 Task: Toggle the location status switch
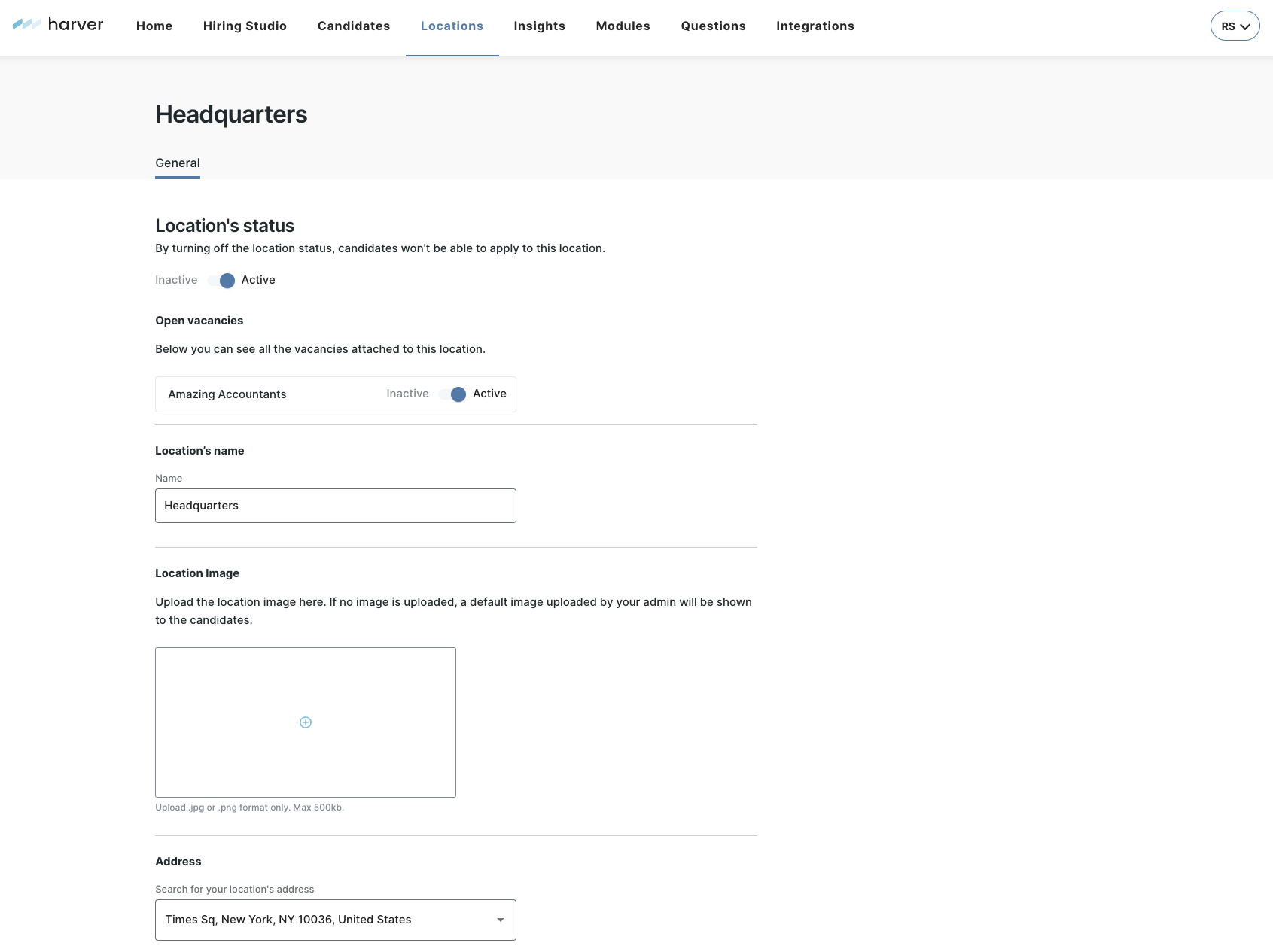(x=221, y=281)
